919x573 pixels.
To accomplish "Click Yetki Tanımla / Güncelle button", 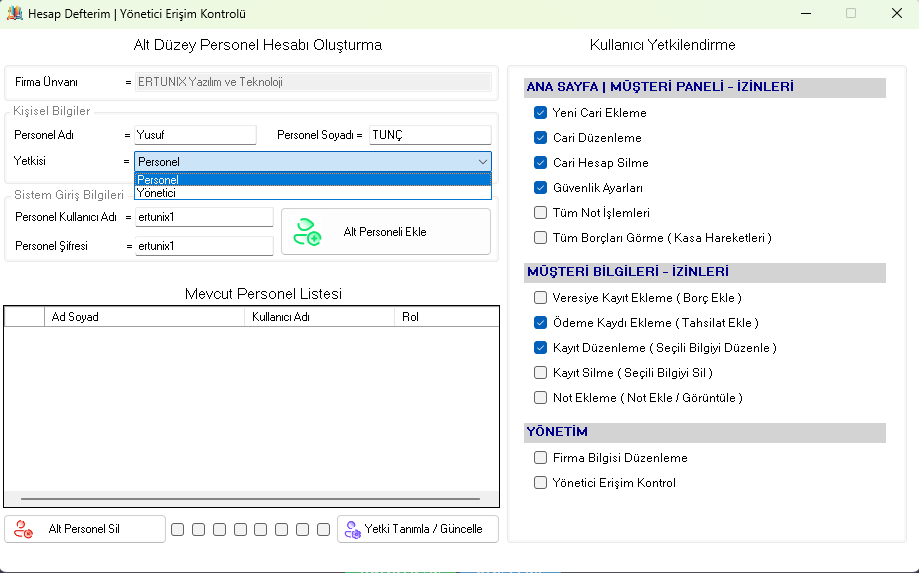I will (418, 529).
